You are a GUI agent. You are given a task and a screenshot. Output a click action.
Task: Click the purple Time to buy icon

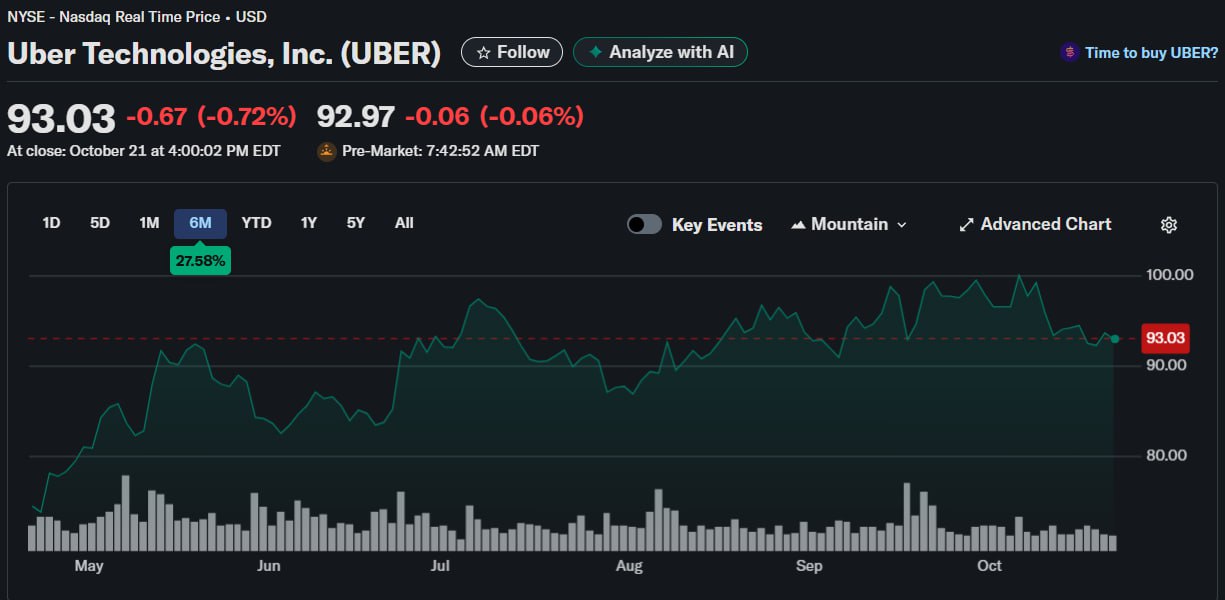[x=1069, y=52]
